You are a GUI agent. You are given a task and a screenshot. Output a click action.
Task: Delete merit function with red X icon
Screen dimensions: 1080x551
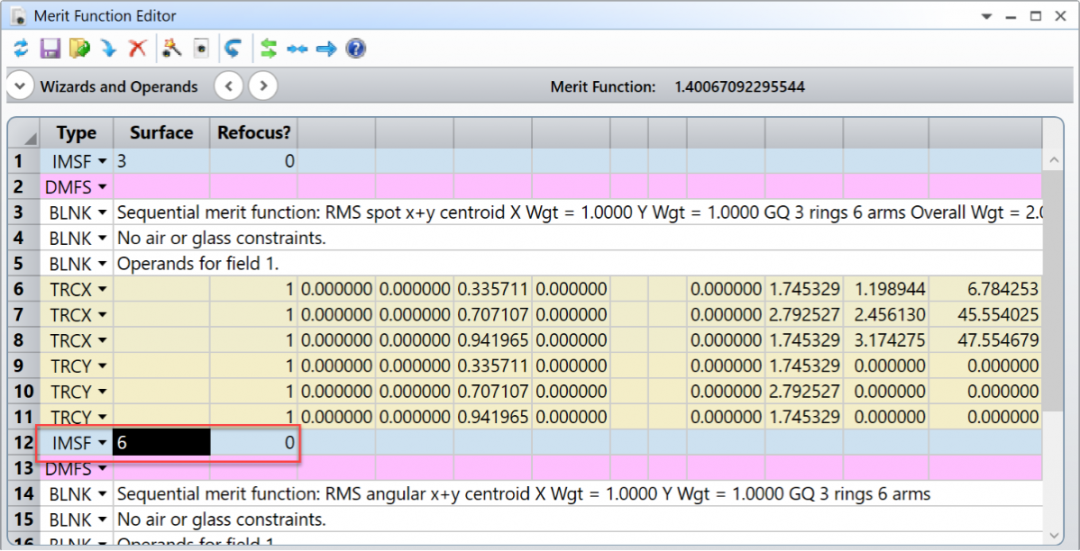(x=138, y=48)
